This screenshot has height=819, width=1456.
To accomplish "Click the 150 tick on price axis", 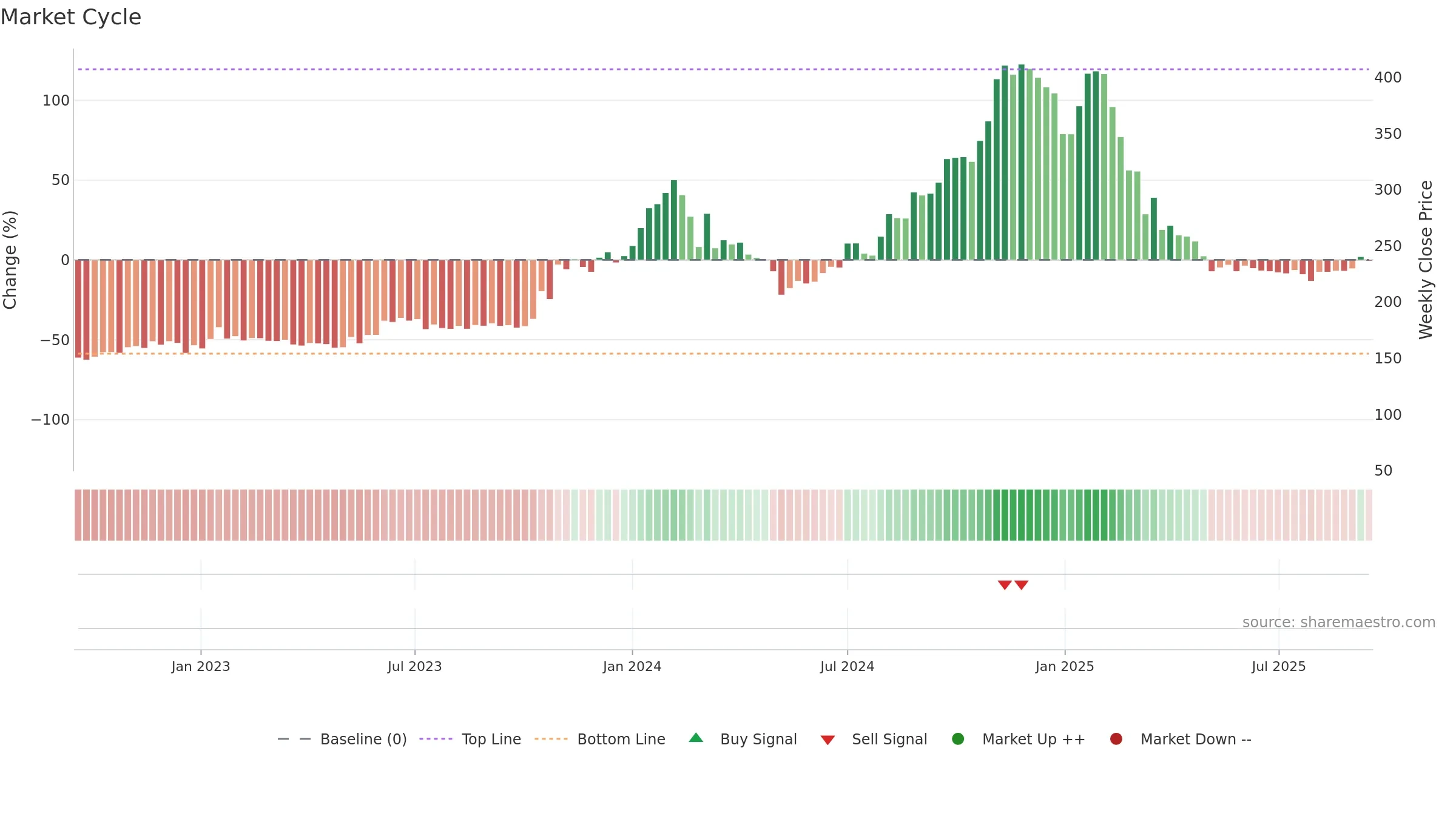I will (x=1388, y=359).
